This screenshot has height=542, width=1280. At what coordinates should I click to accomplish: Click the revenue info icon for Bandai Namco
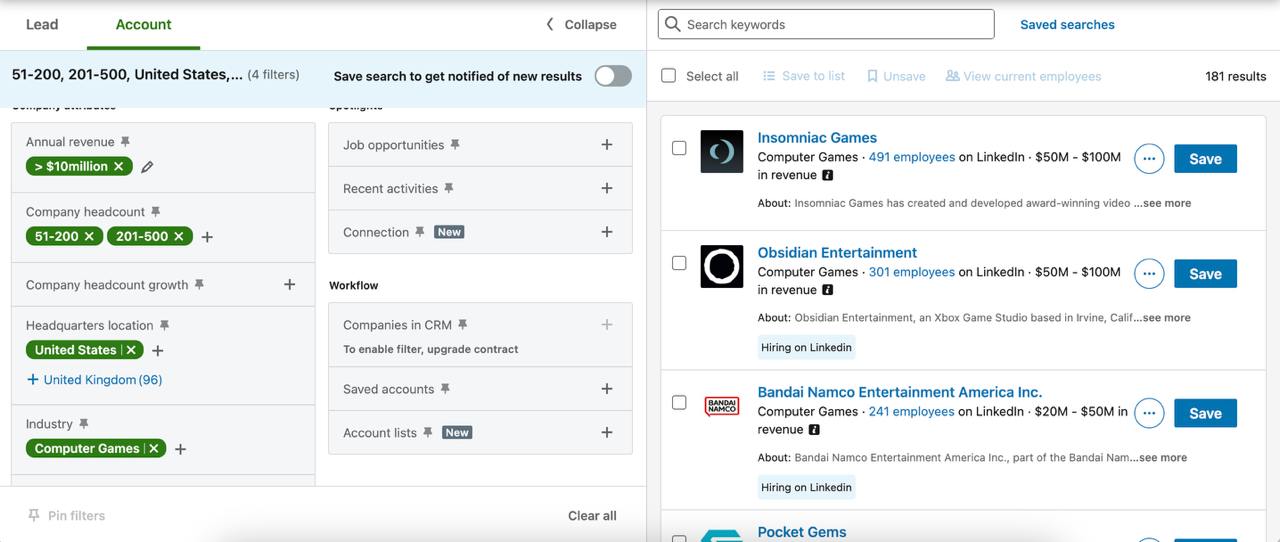pyautogui.click(x=814, y=430)
